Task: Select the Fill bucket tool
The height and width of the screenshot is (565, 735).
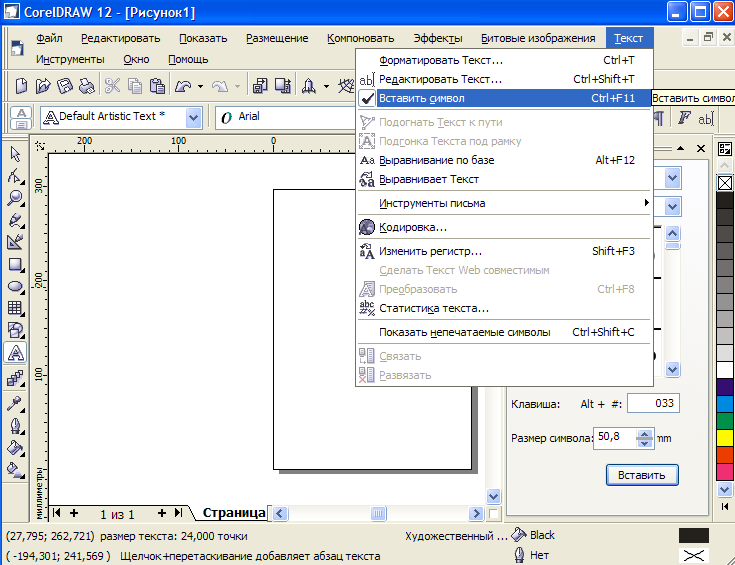Action: point(15,448)
